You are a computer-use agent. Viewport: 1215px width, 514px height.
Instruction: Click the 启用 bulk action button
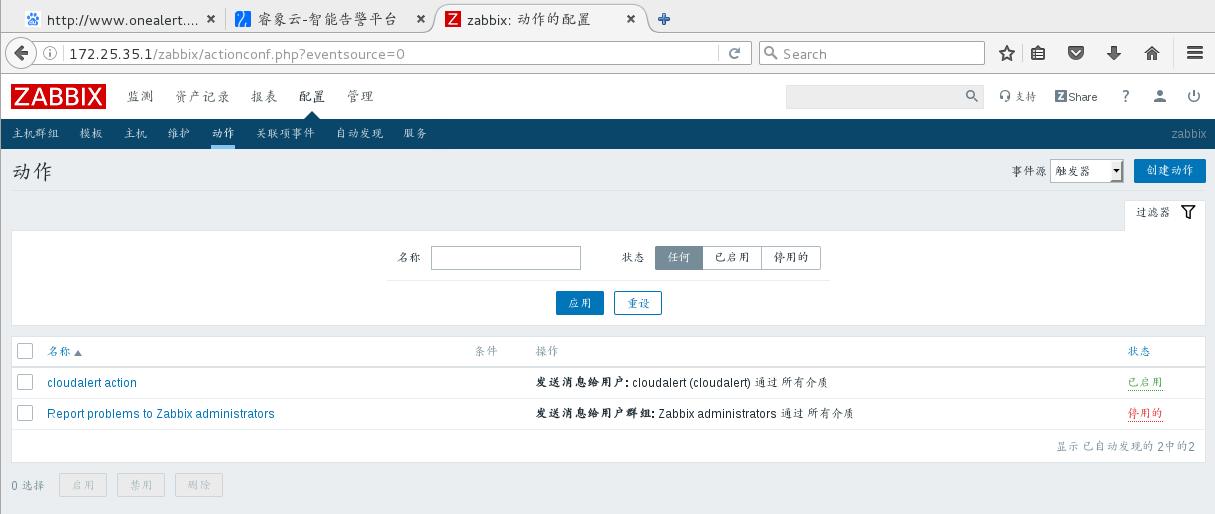click(x=83, y=485)
